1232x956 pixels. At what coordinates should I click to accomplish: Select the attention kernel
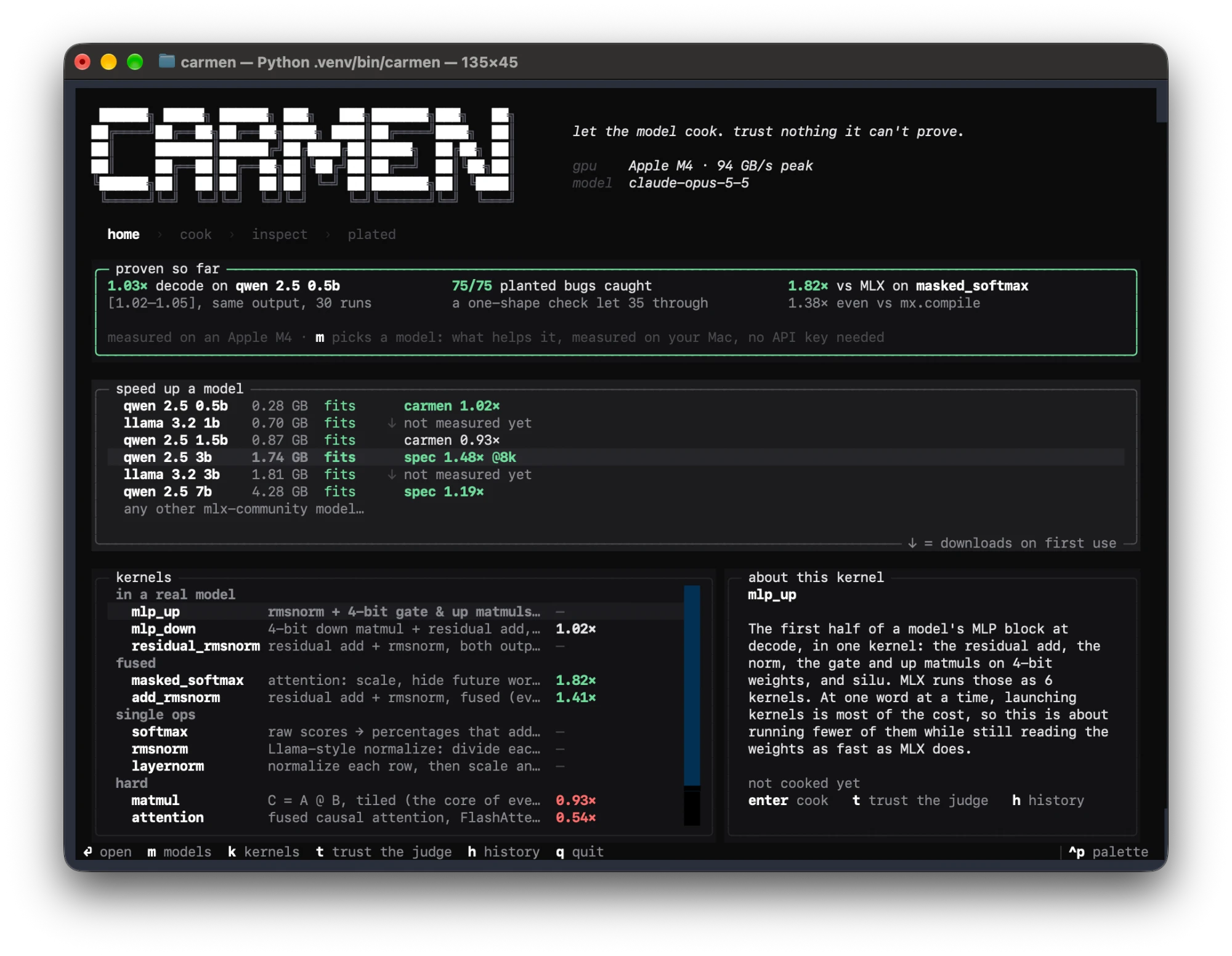point(395,818)
